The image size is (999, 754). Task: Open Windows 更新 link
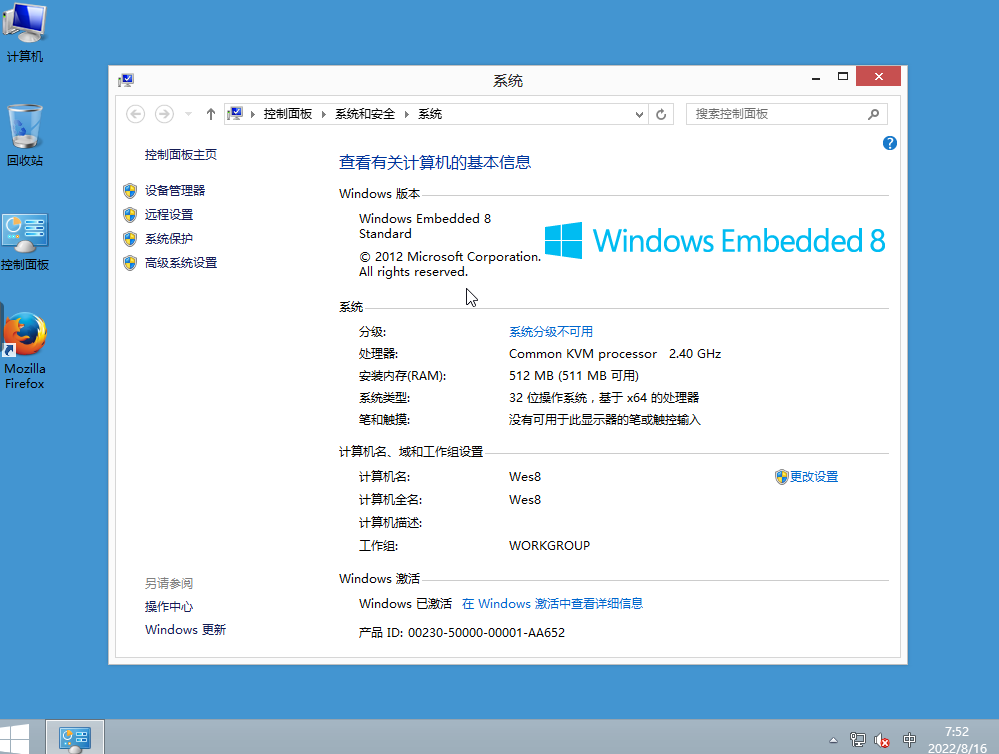click(x=185, y=630)
